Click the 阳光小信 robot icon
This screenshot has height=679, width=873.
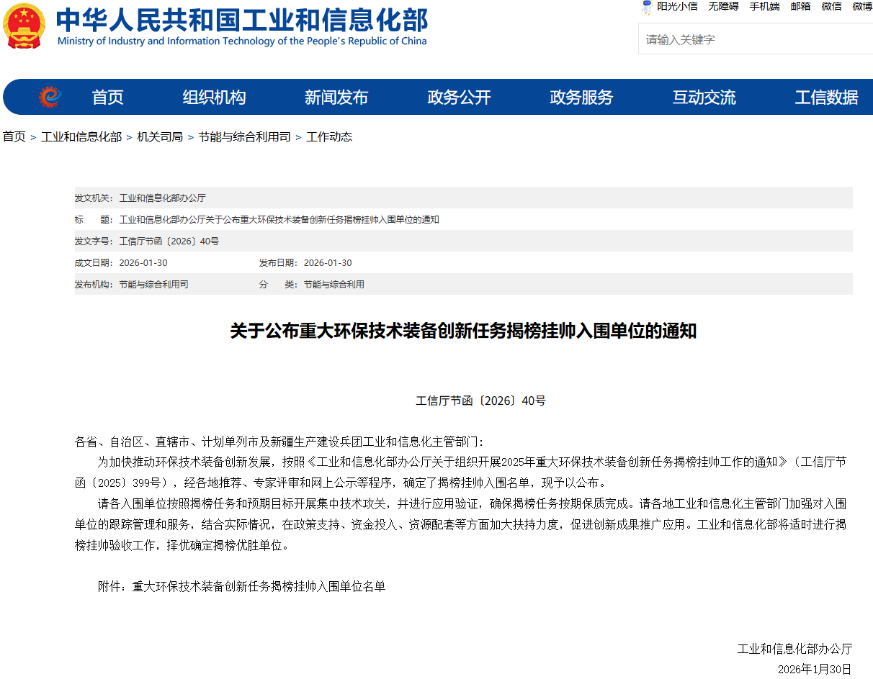pos(648,6)
